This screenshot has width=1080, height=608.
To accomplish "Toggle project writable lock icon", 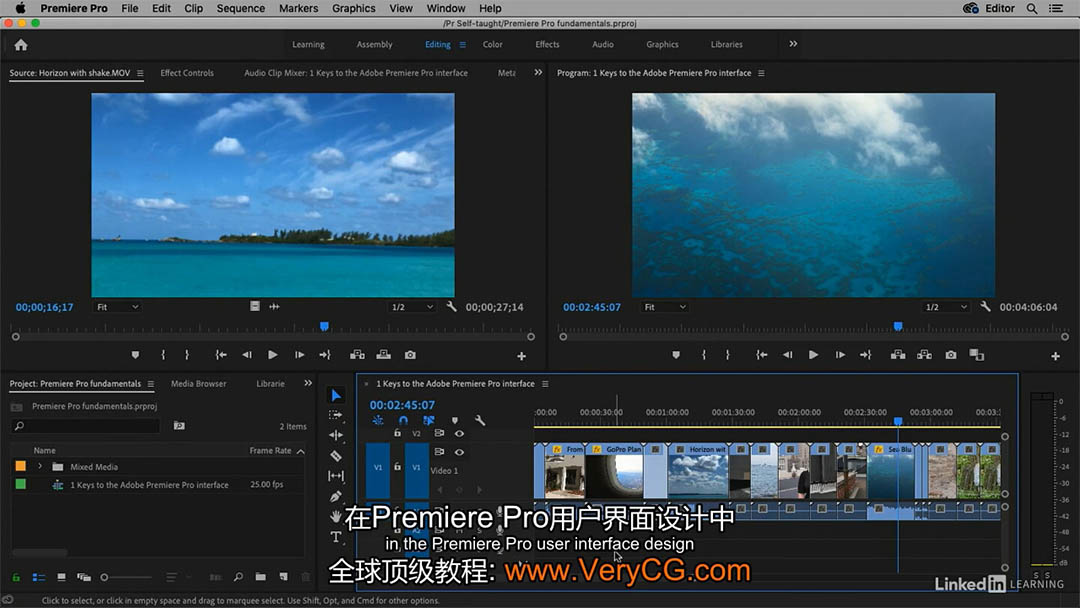I will [16, 577].
